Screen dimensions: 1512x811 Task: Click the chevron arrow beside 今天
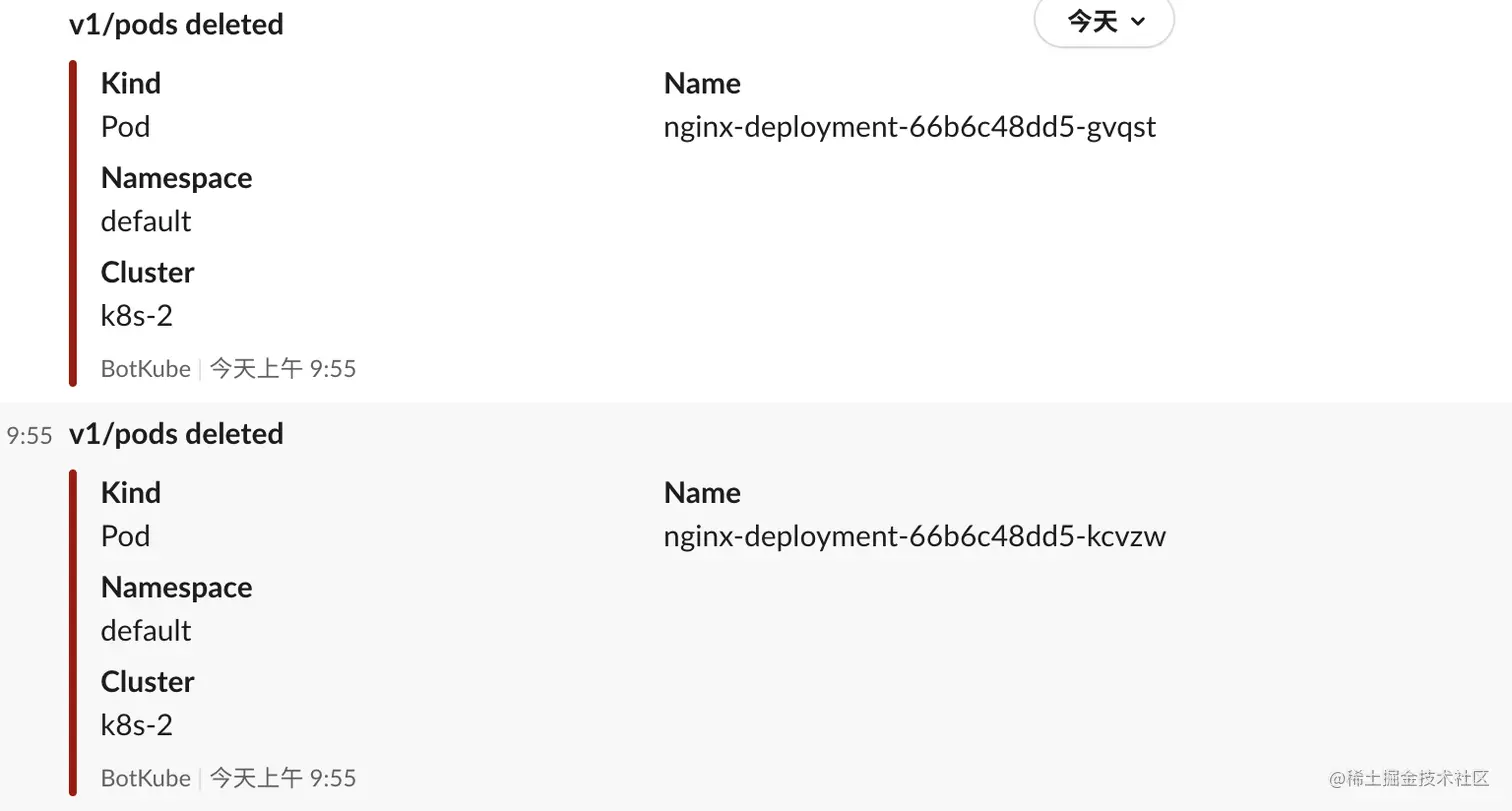[1137, 22]
